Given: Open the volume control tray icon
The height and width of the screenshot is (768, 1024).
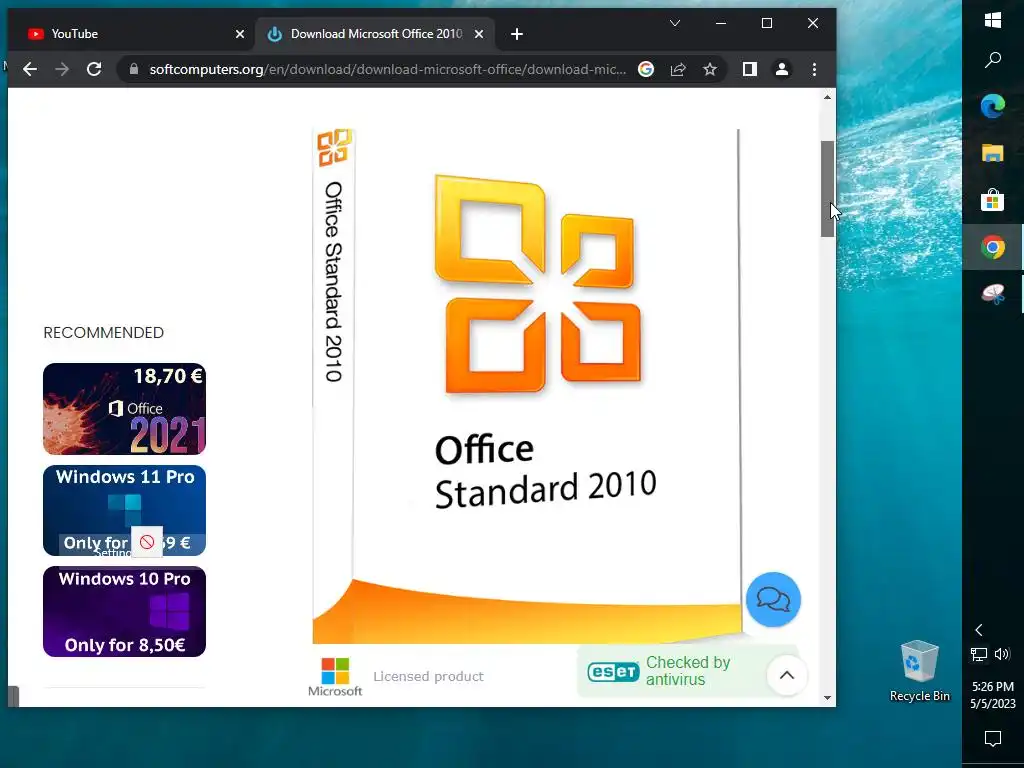Looking at the screenshot, I should pyautogui.click(x=1002, y=654).
